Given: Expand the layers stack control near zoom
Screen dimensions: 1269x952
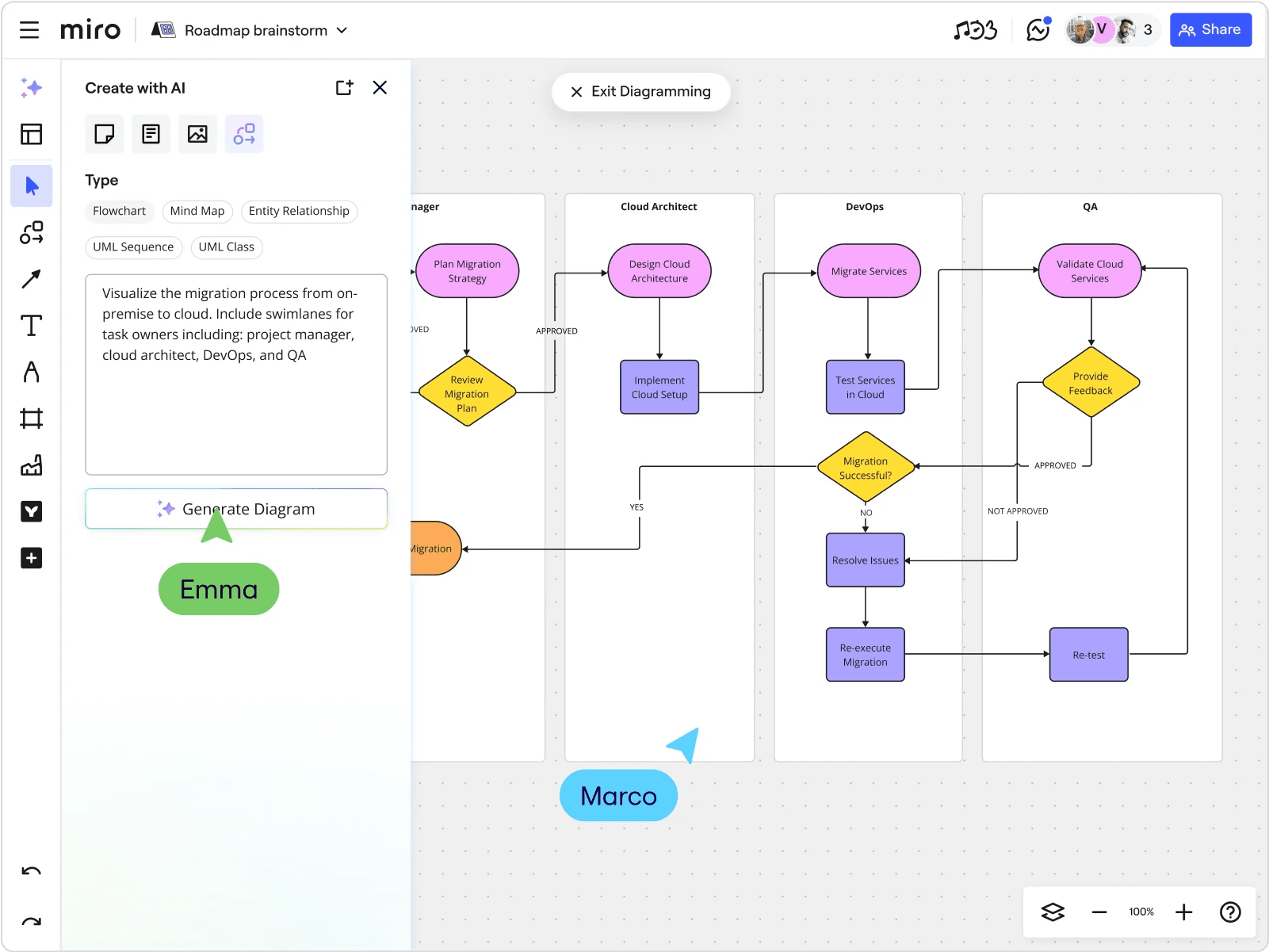Looking at the screenshot, I should tap(1052, 912).
